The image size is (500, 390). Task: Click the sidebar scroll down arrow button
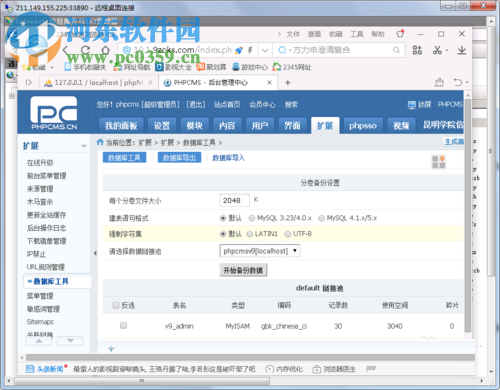coord(70,341)
